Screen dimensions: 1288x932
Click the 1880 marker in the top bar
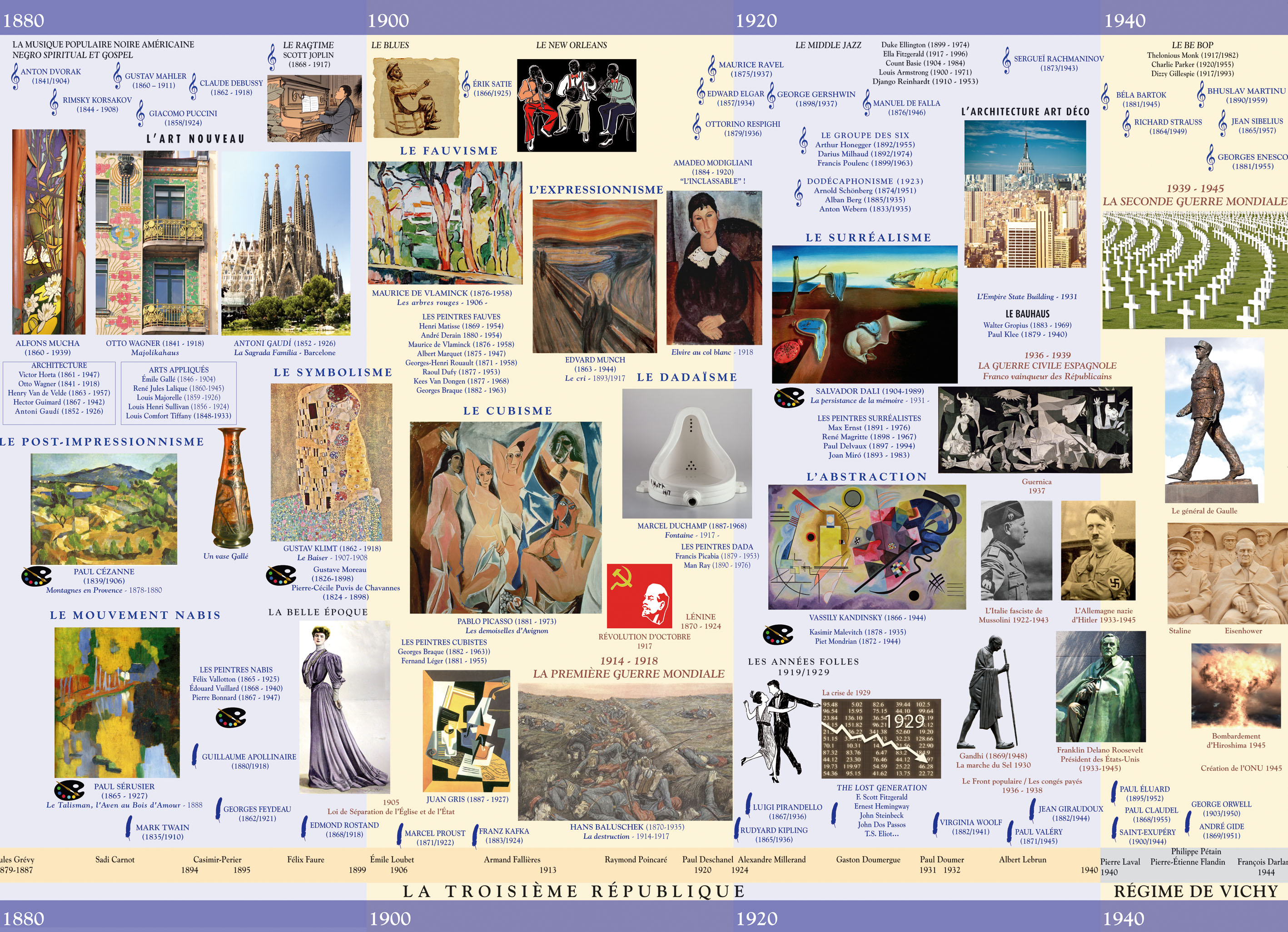click(x=23, y=20)
